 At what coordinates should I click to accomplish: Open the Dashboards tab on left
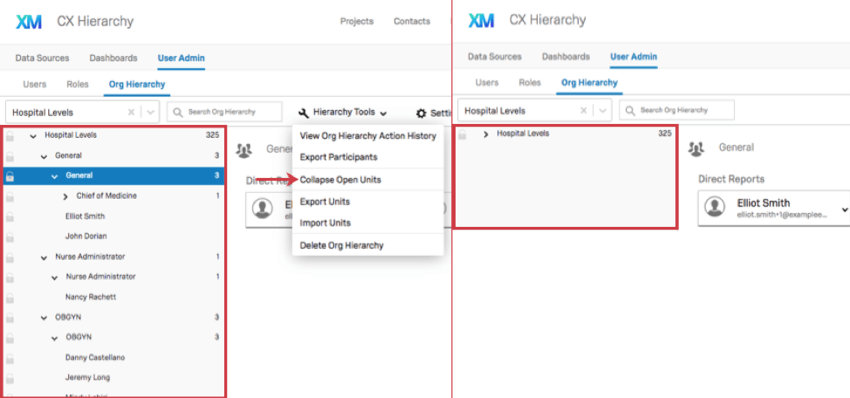pyautogui.click(x=113, y=58)
